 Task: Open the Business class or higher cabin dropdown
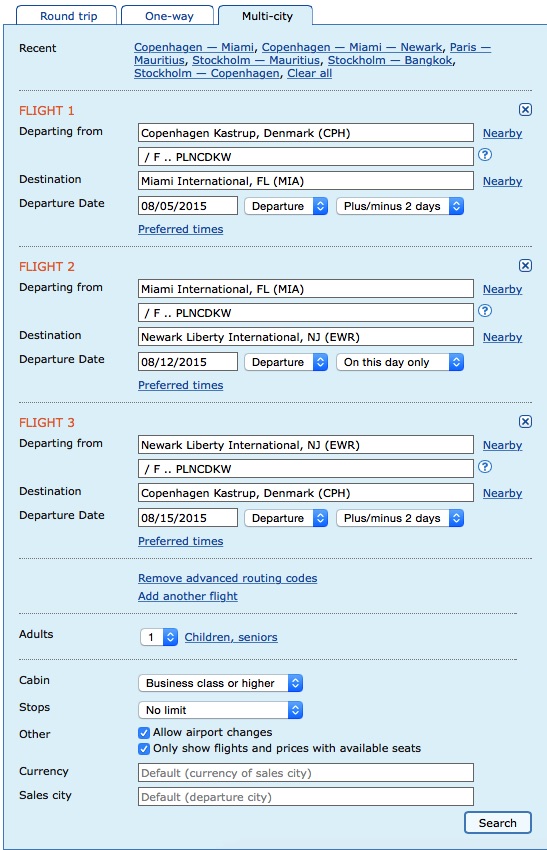[221, 683]
